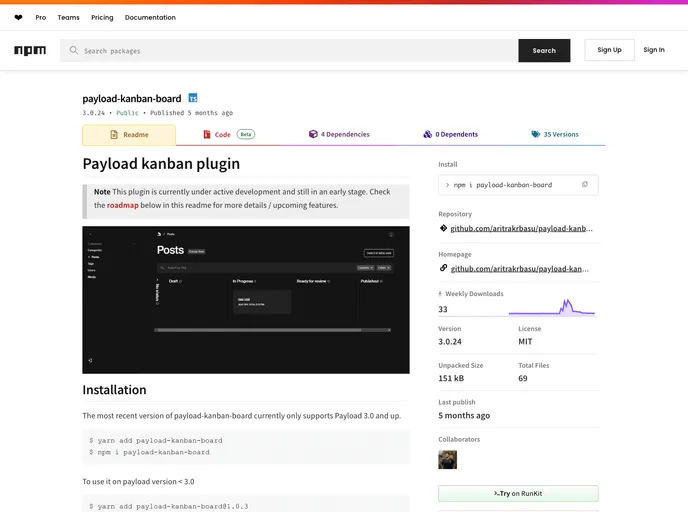Click the 'Payload kanban plugin' heading
This screenshot has width=688, height=512.
point(161,164)
